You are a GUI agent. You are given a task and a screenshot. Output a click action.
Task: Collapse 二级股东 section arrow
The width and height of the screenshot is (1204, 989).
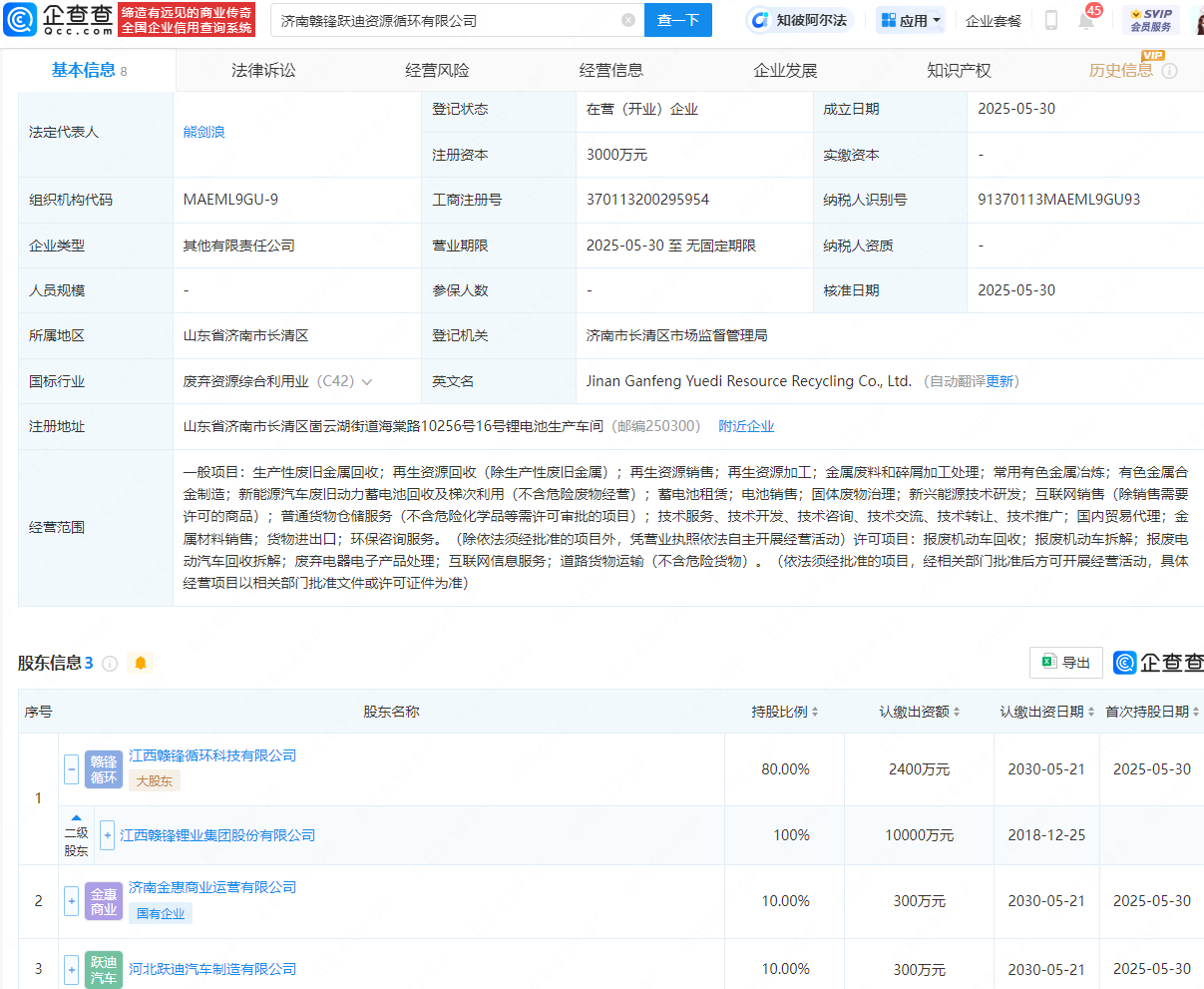coord(76,818)
